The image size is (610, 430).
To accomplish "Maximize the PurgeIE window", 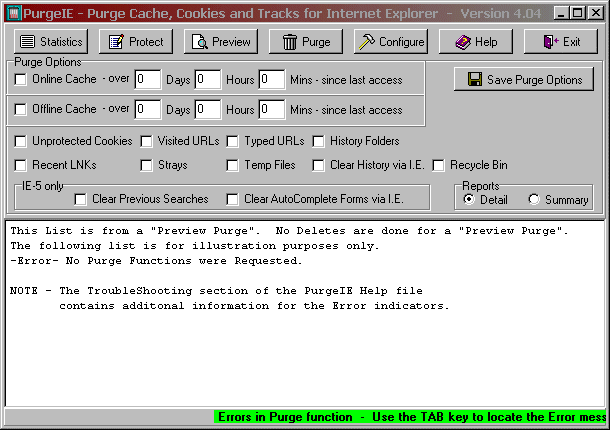I will pos(578,13).
